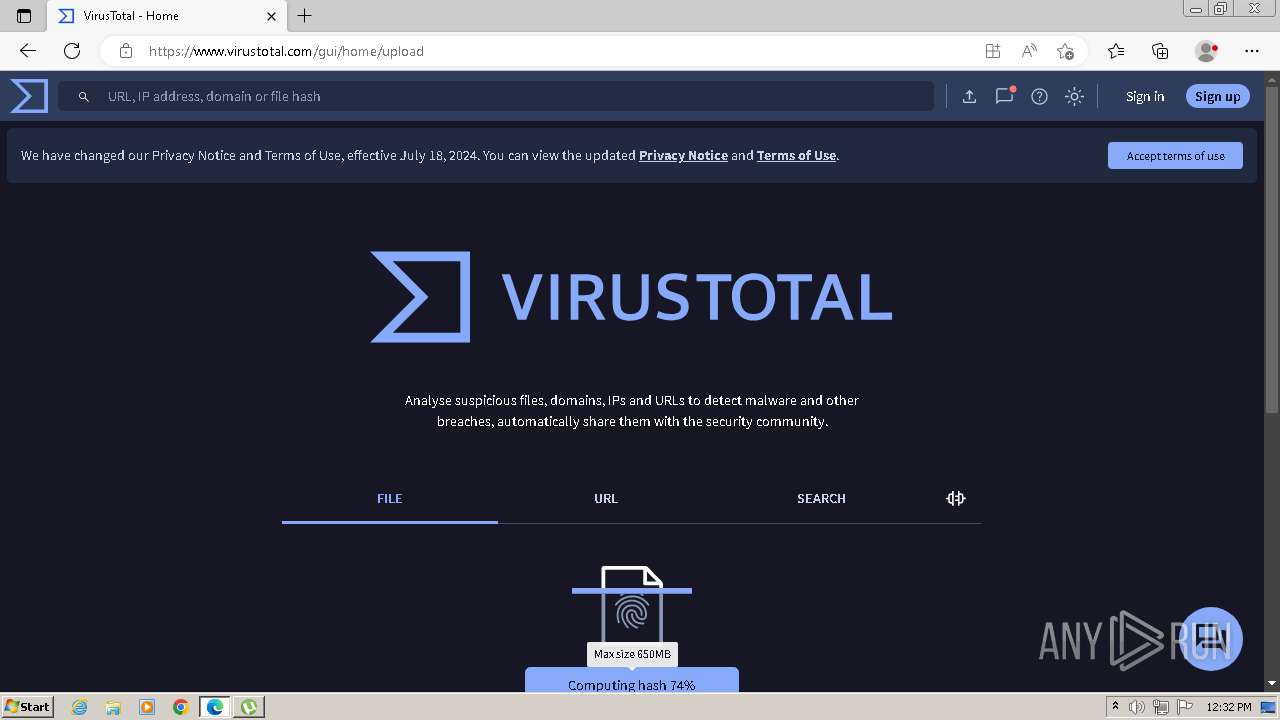Switch to the FILE tab
The width and height of the screenshot is (1280, 720).
click(390, 498)
